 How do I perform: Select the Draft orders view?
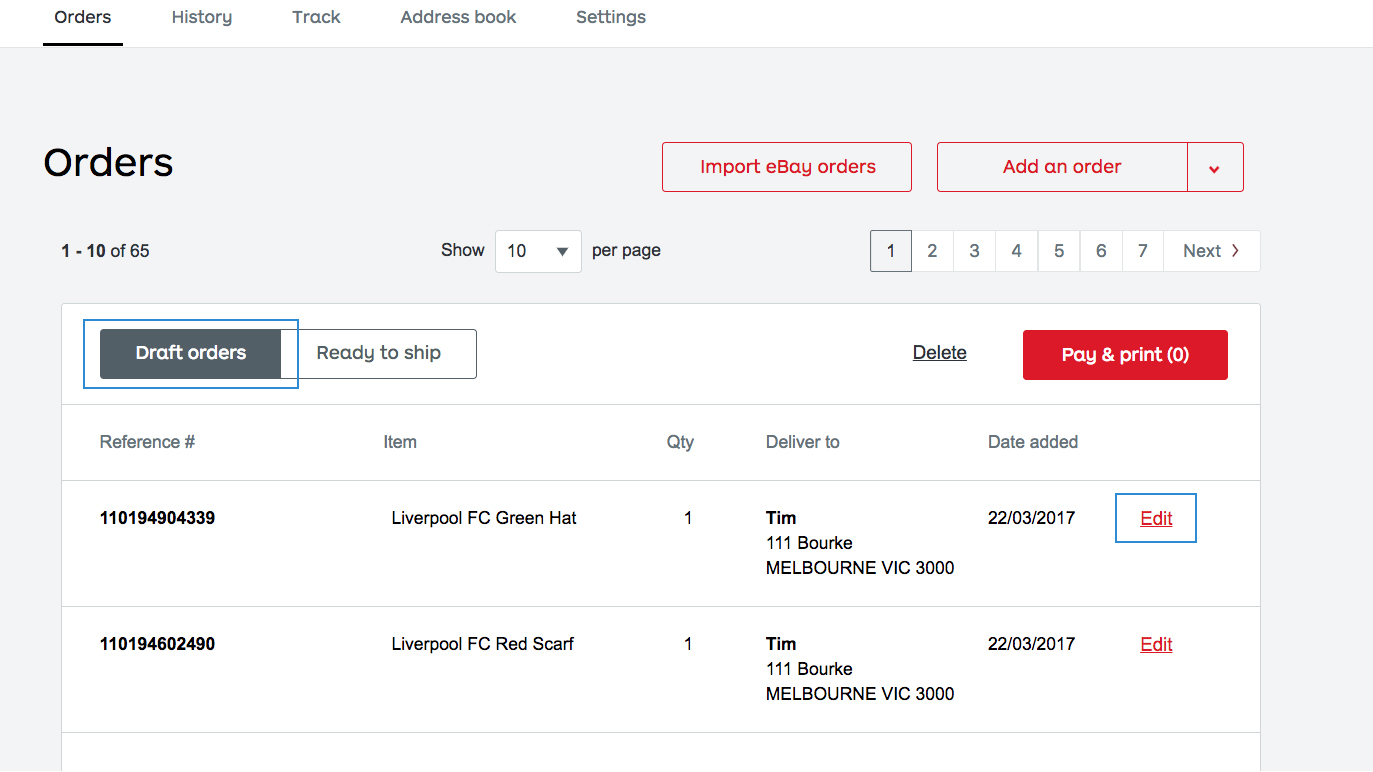pyautogui.click(x=190, y=353)
